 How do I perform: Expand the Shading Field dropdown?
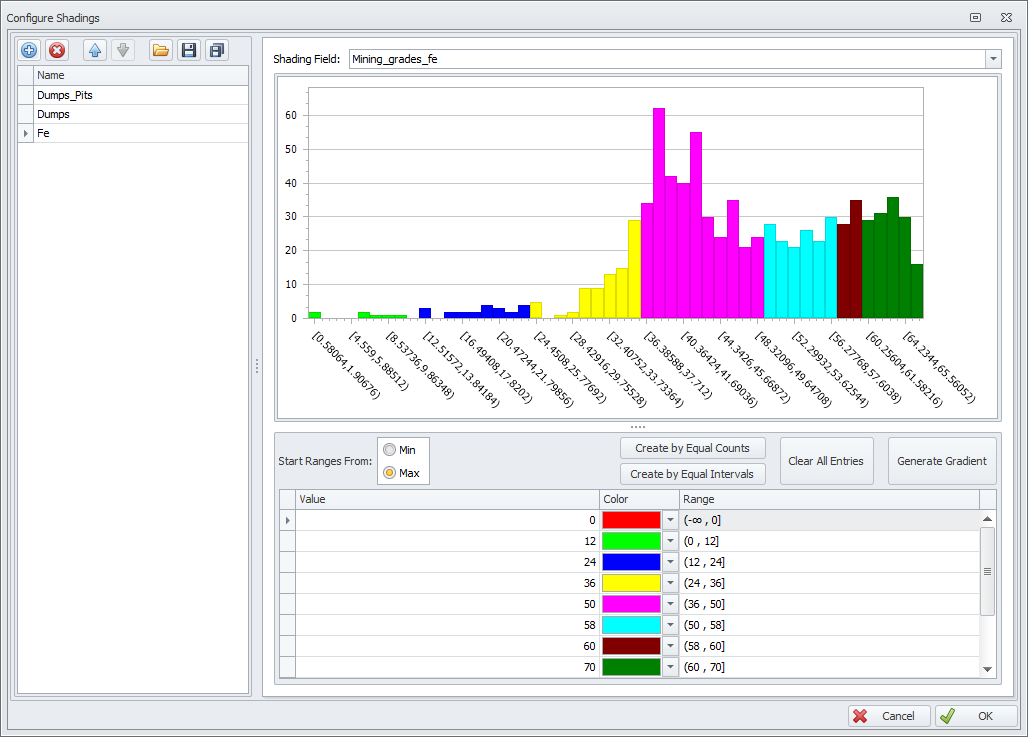point(992,59)
